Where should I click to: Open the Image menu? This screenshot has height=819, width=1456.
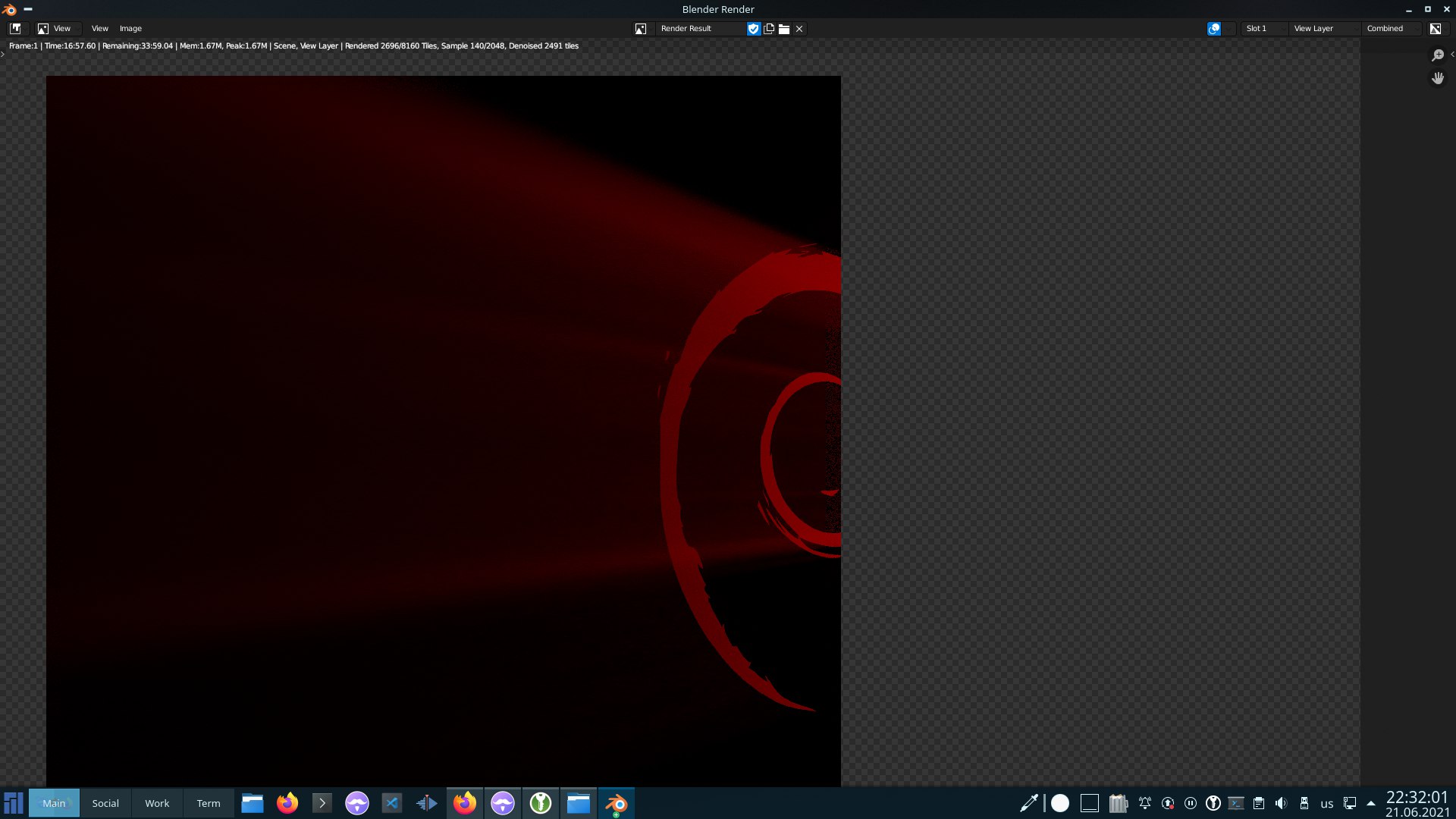click(x=130, y=28)
